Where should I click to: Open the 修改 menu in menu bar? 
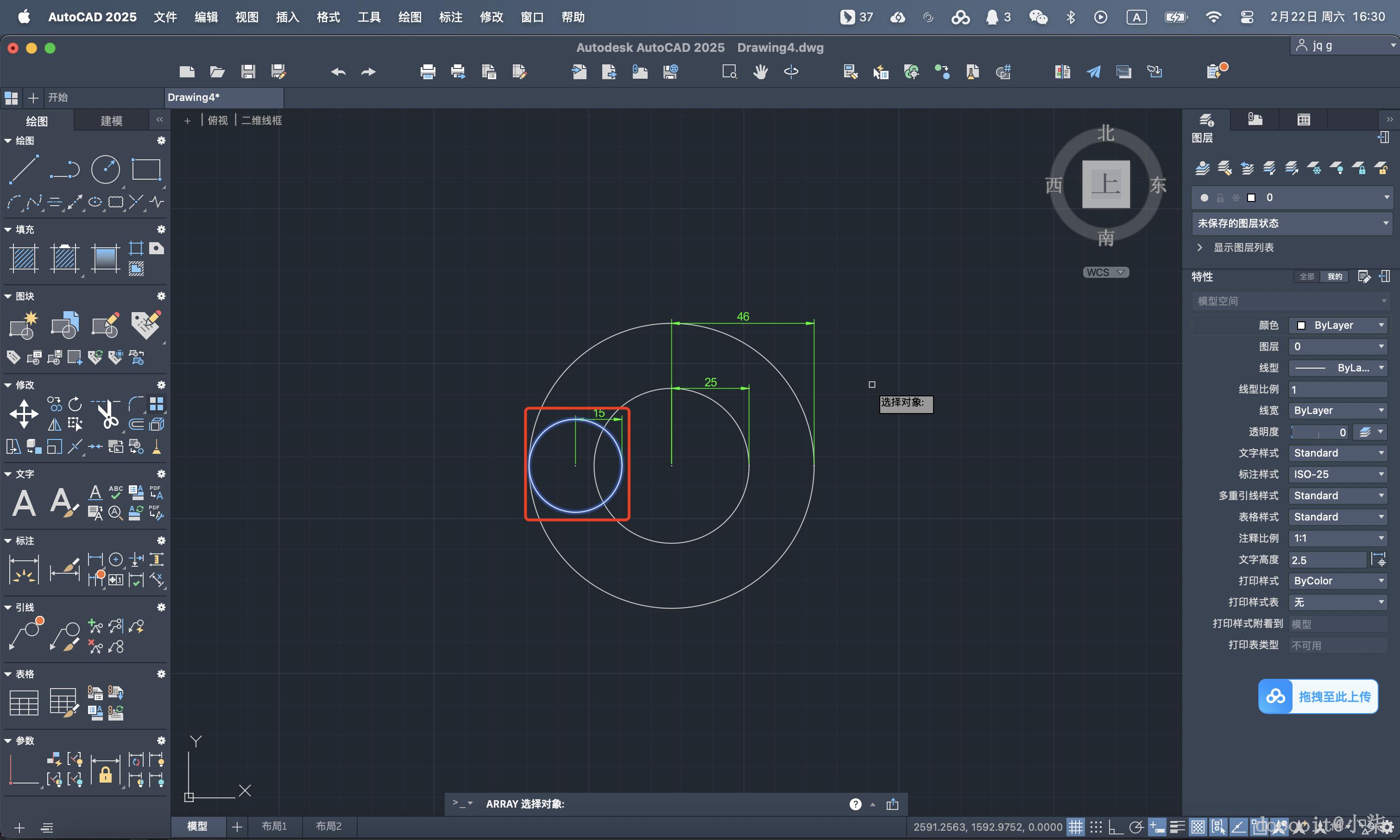[491, 17]
